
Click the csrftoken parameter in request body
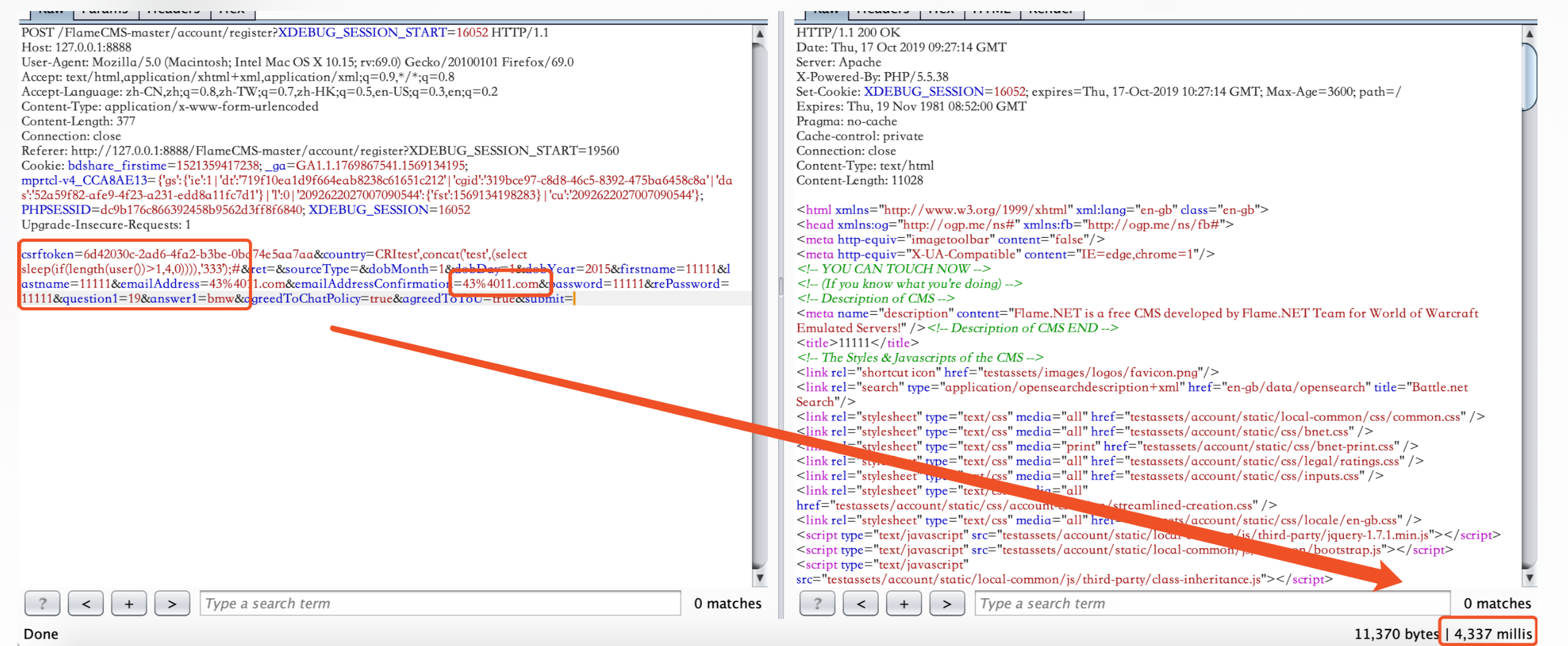(x=167, y=254)
